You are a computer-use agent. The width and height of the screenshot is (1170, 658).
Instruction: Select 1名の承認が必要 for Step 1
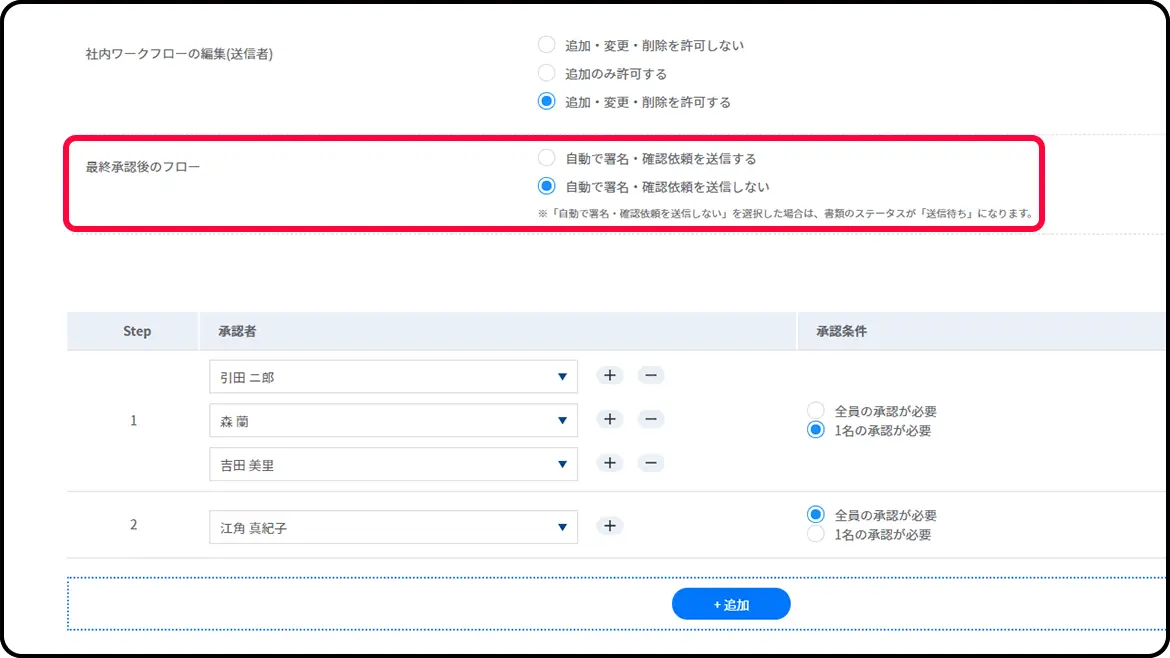tap(816, 430)
